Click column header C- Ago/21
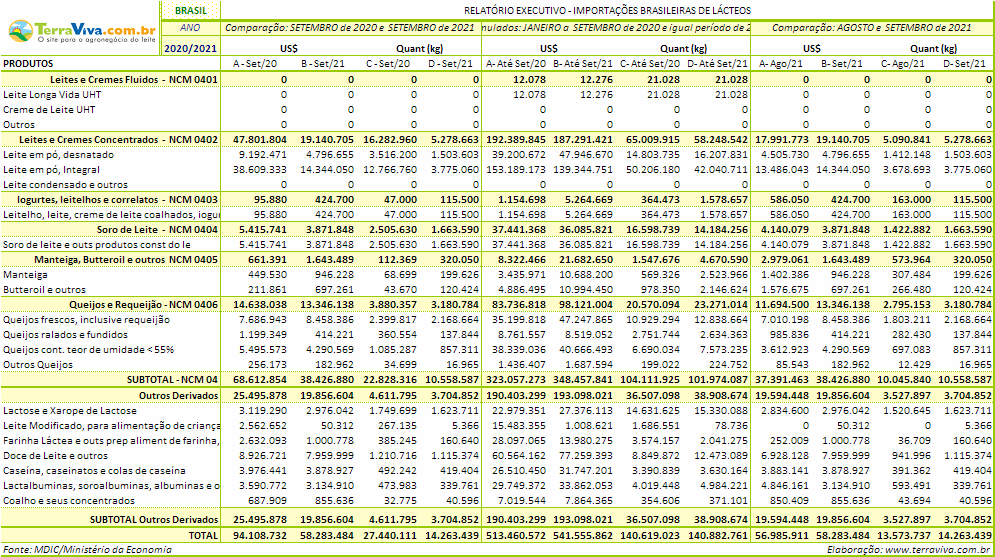Image resolution: width=995 pixels, height=557 pixels. tap(904, 63)
